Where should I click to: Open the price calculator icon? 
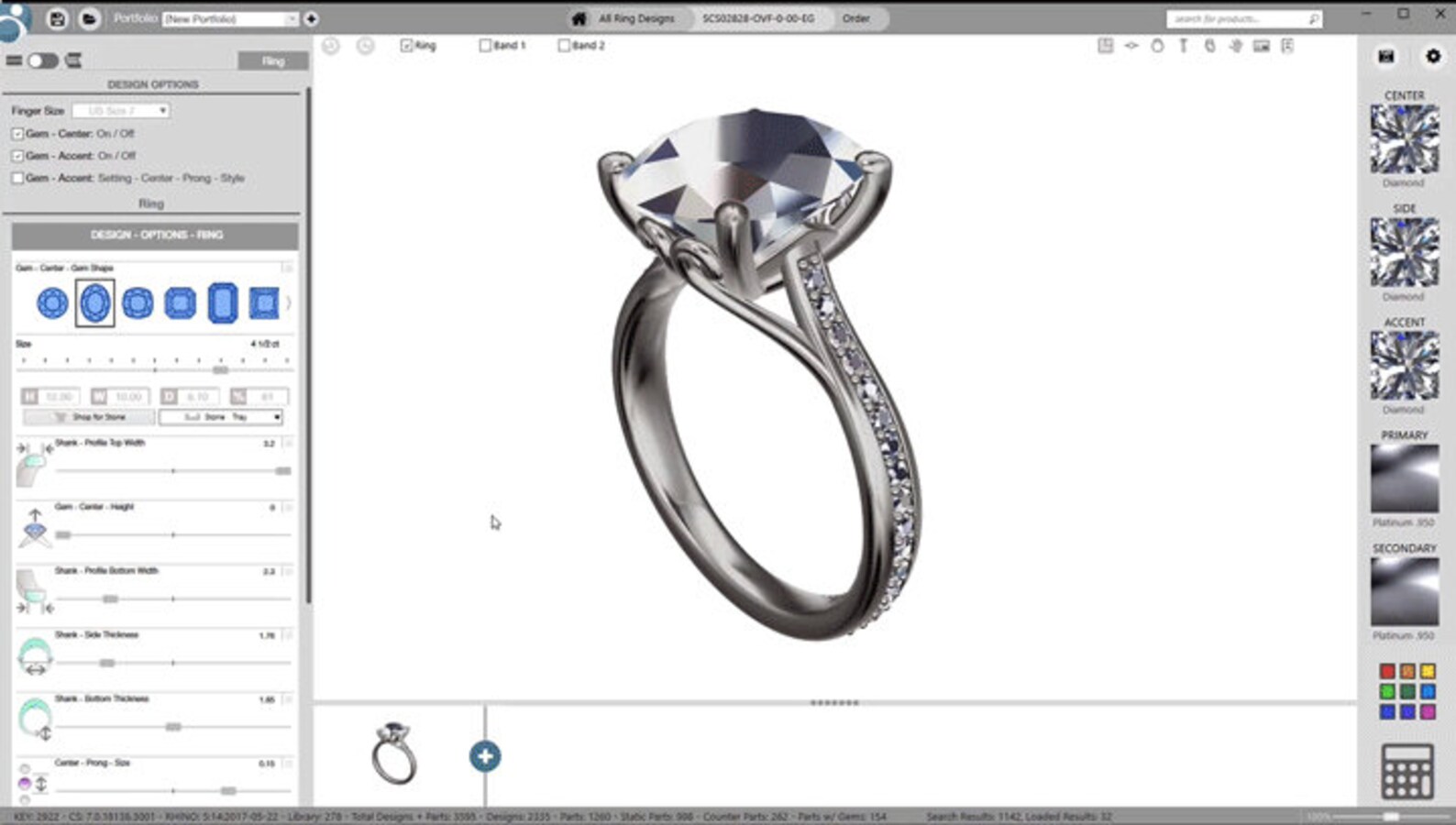[1406, 772]
